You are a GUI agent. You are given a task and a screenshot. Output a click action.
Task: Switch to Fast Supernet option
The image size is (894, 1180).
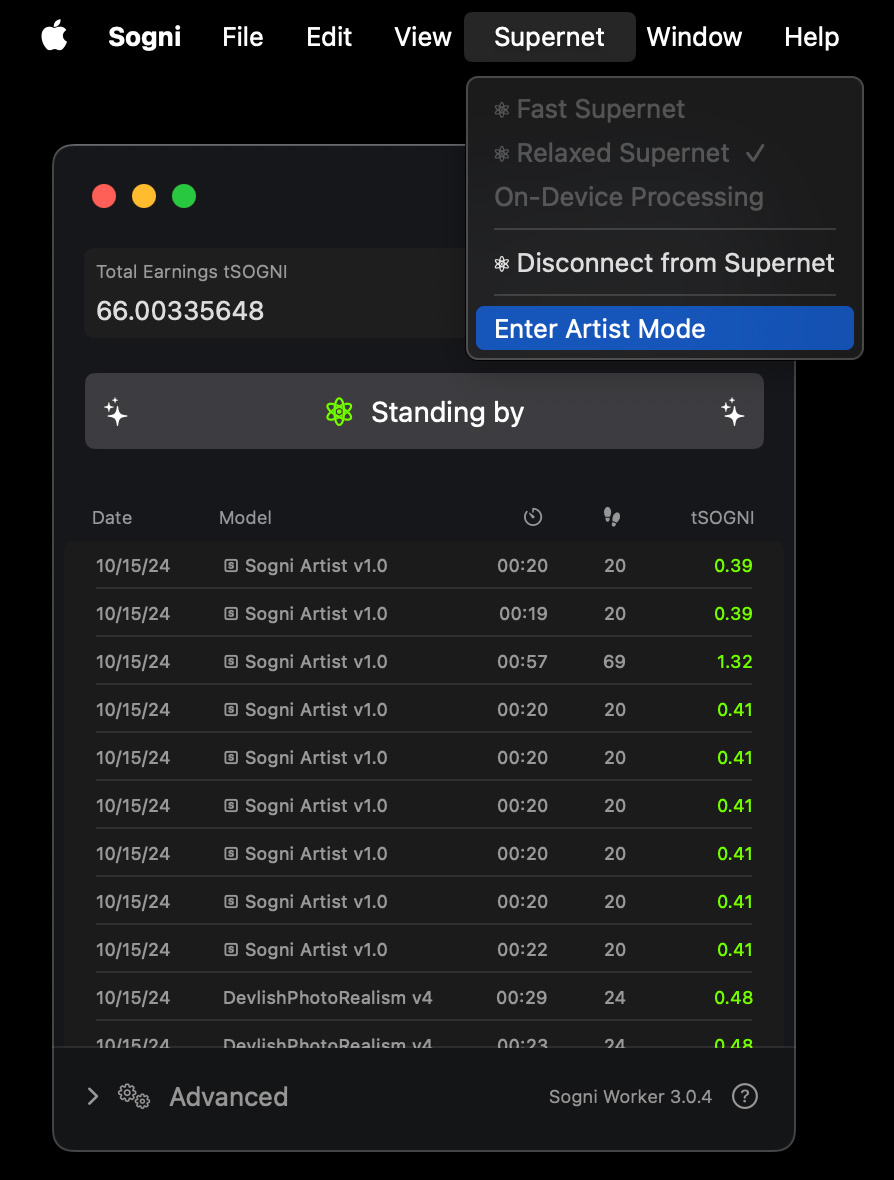point(600,109)
